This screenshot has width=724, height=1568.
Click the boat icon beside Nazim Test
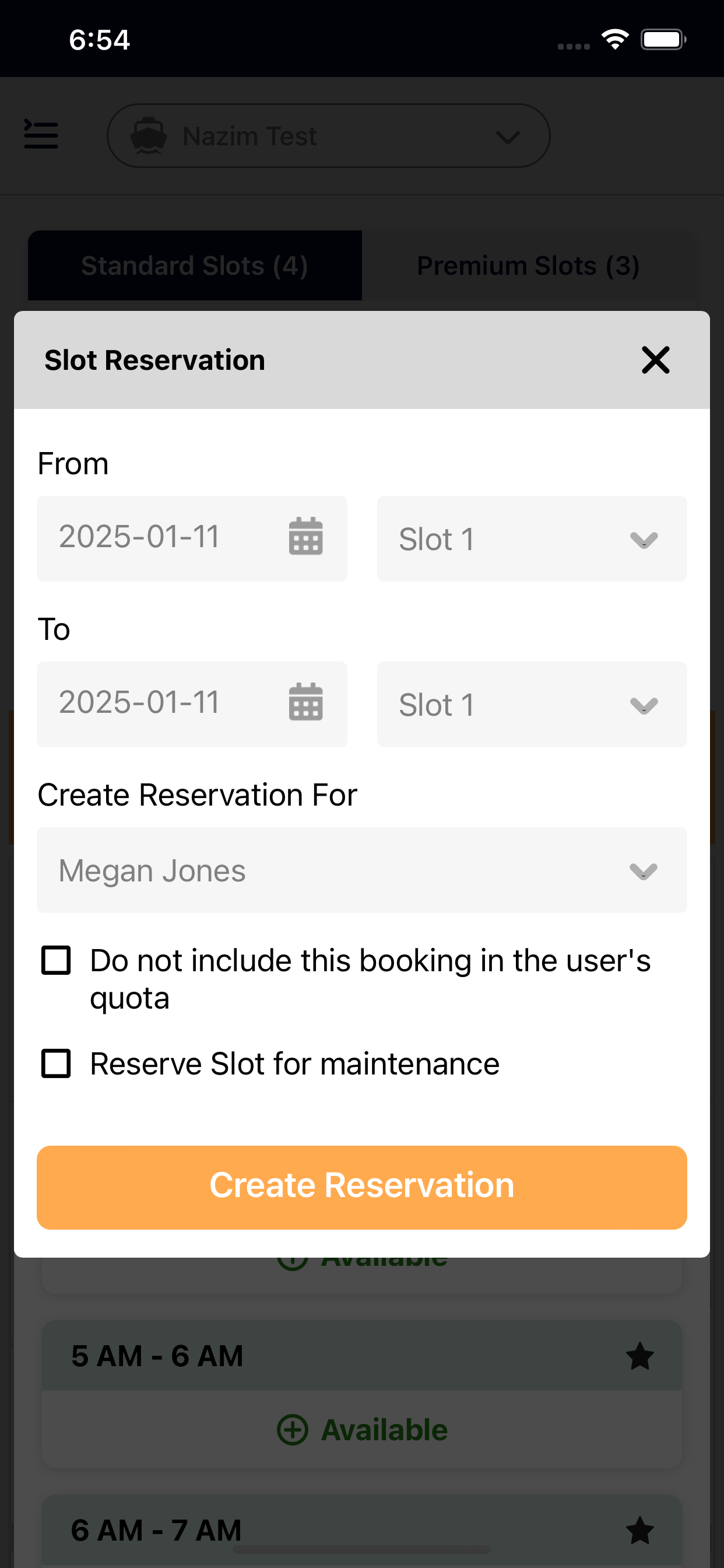point(149,136)
